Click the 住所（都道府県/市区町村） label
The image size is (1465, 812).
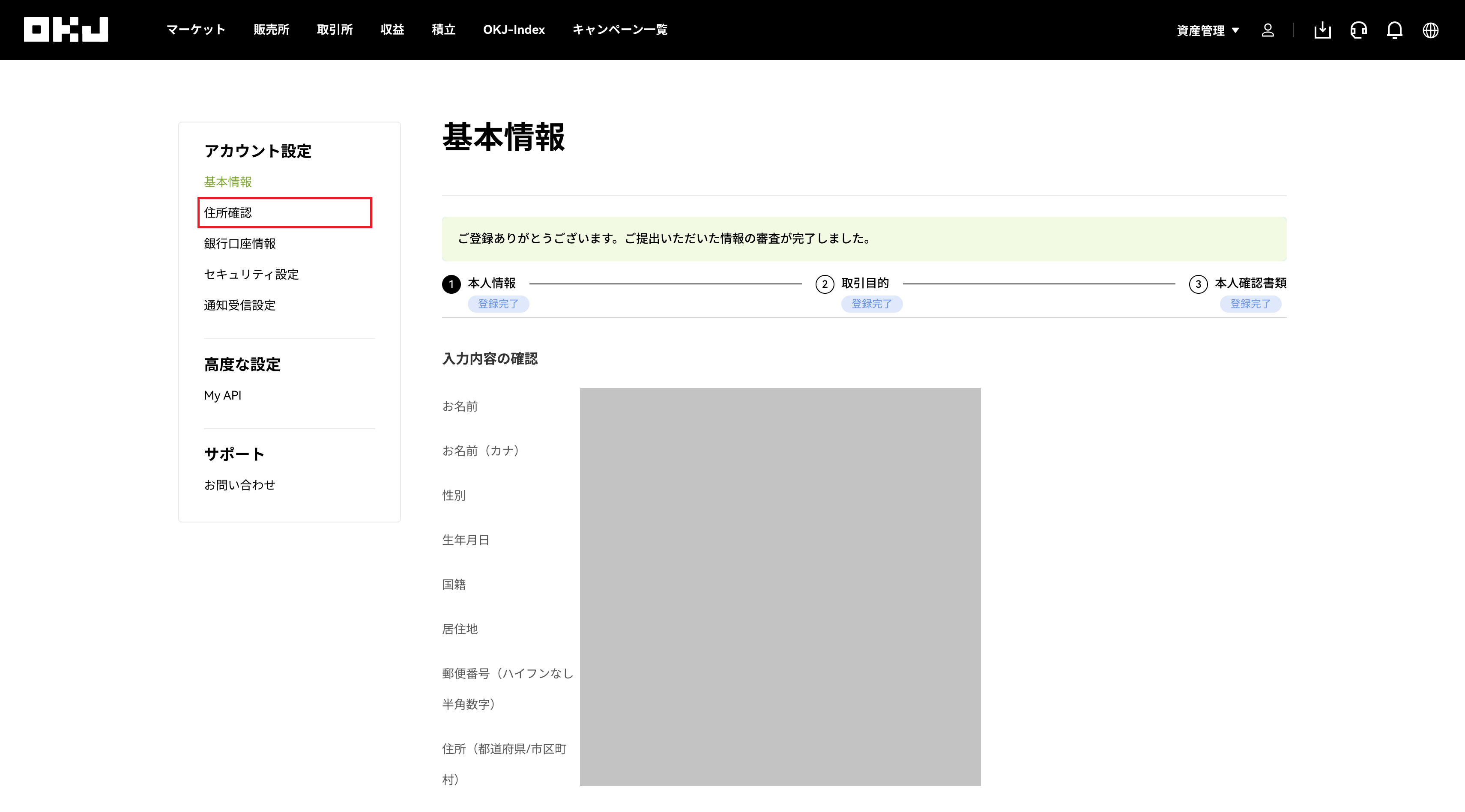point(505,764)
